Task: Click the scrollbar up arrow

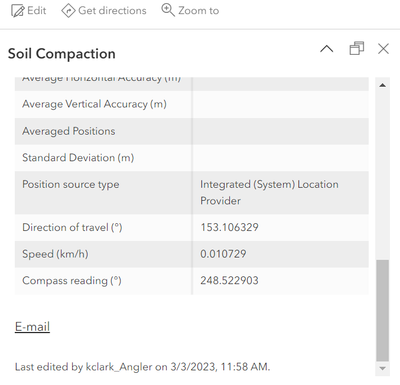Action: tap(383, 85)
